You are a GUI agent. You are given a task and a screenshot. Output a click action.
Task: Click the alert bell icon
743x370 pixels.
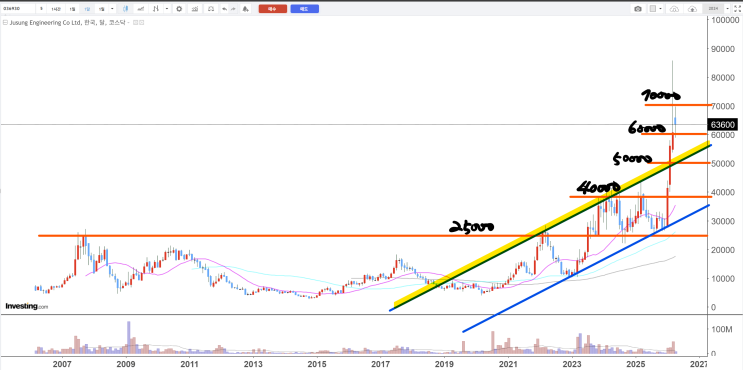(x=244, y=9)
